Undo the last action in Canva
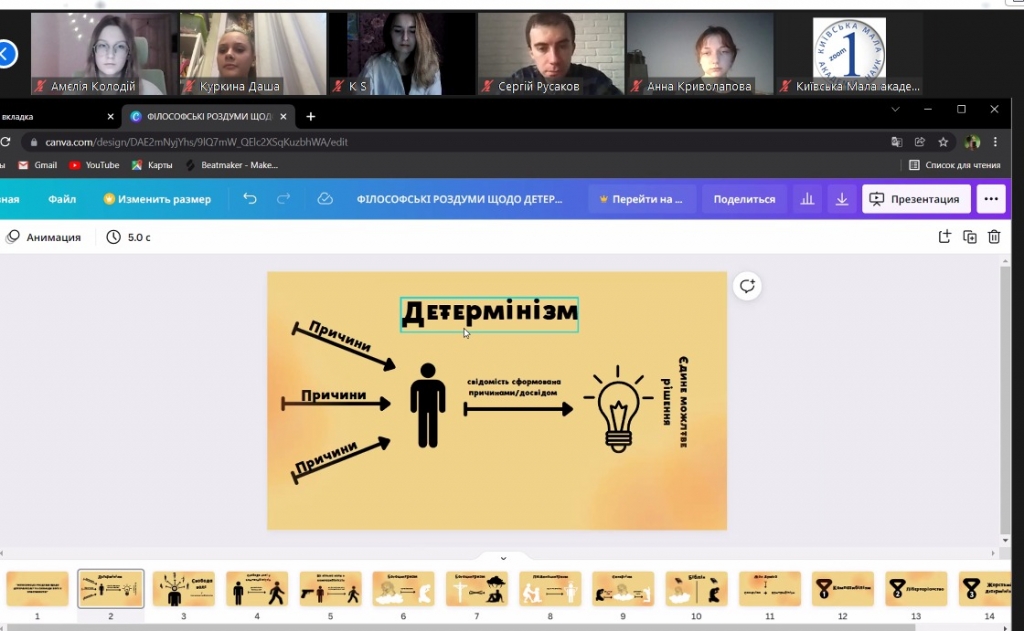The width and height of the screenshot is (1024, 631). [x=249, y=199]
